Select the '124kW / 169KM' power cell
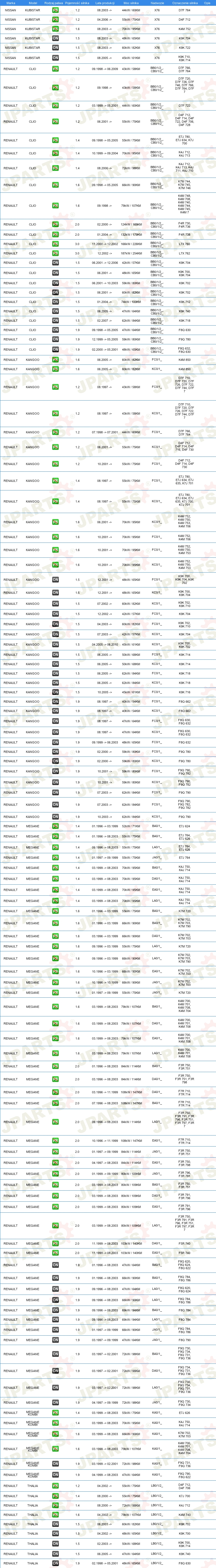Screen dimensions: 216x1568 pyautogui.click(x=131, y=224)
